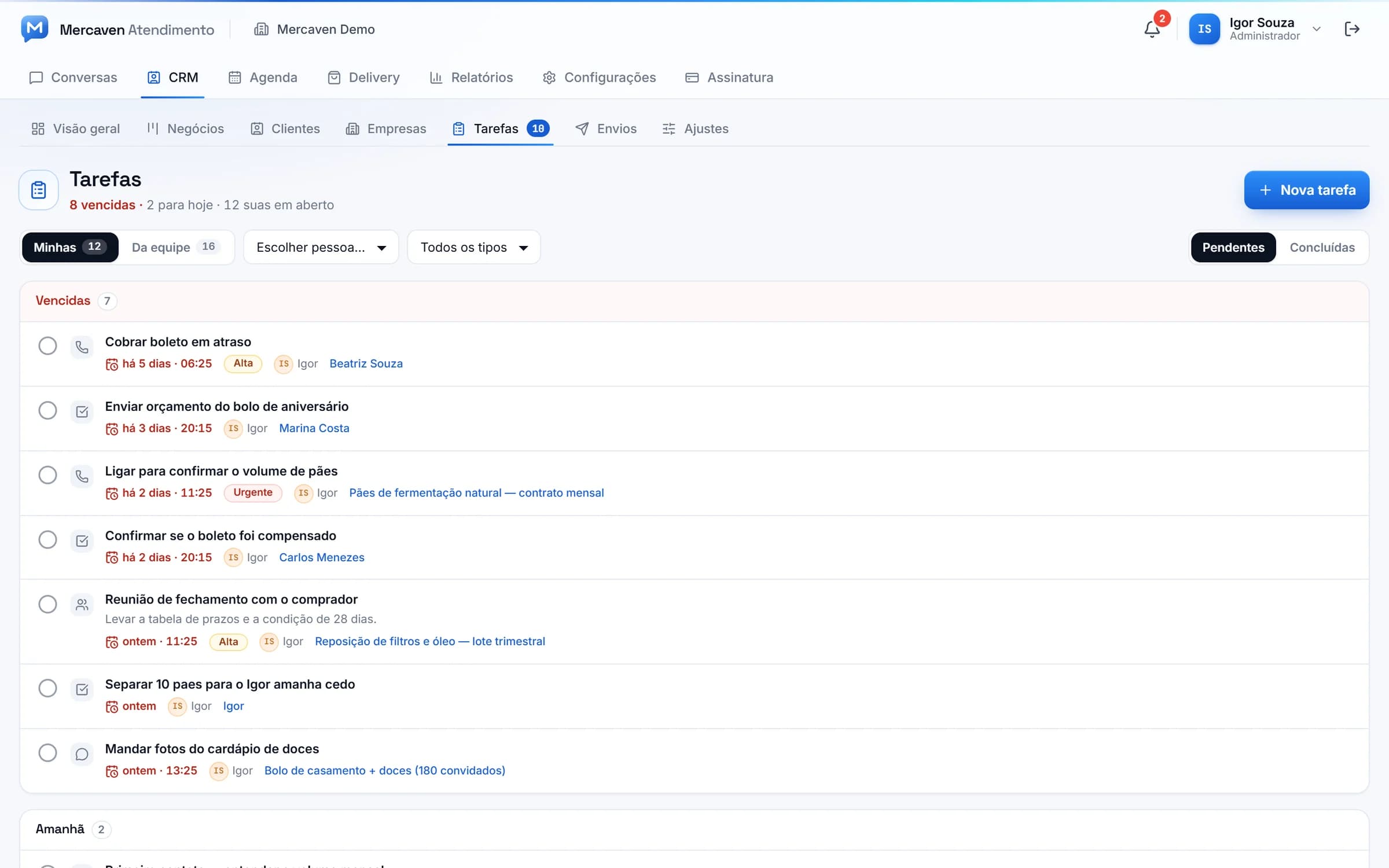Complete the Enviar orçamento do bolo task
Viewport: 1389px width, 868px height.
[47, 410]
